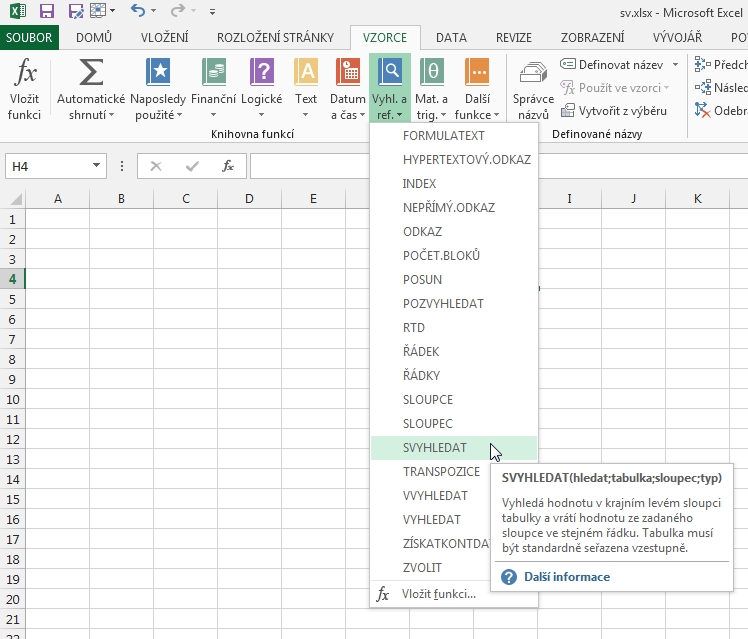Select INDEX function

coord(454,184)
